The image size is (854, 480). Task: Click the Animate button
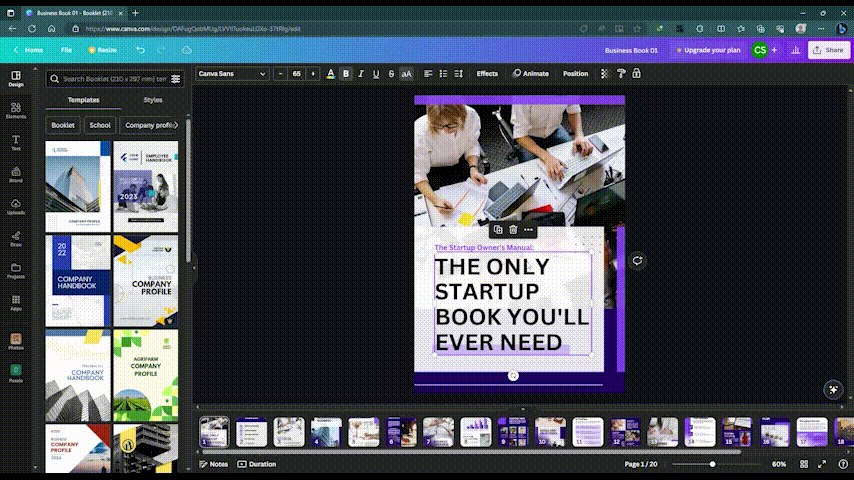(x=531, y=74)
